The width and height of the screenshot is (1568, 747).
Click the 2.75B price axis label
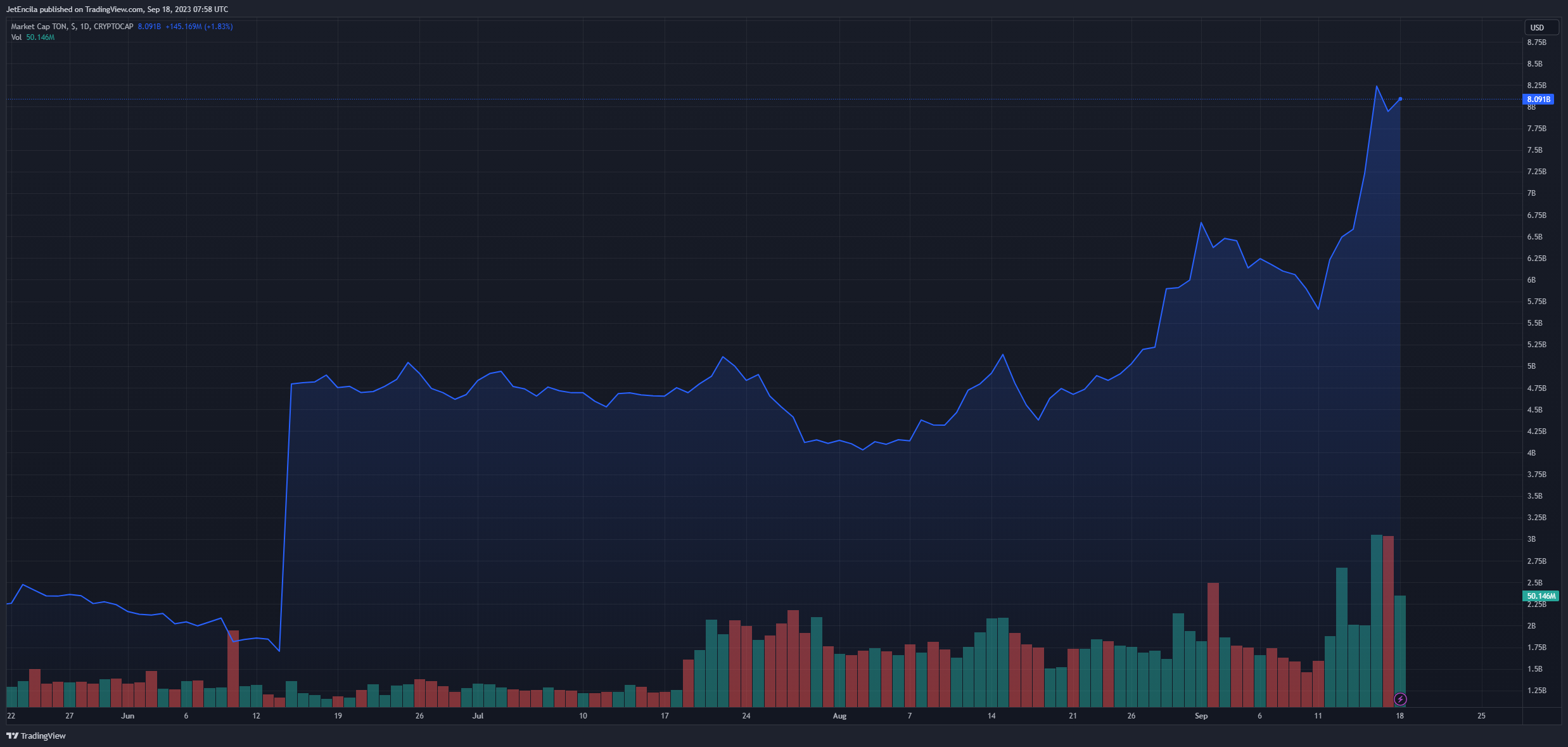(x=1537, y=561)
